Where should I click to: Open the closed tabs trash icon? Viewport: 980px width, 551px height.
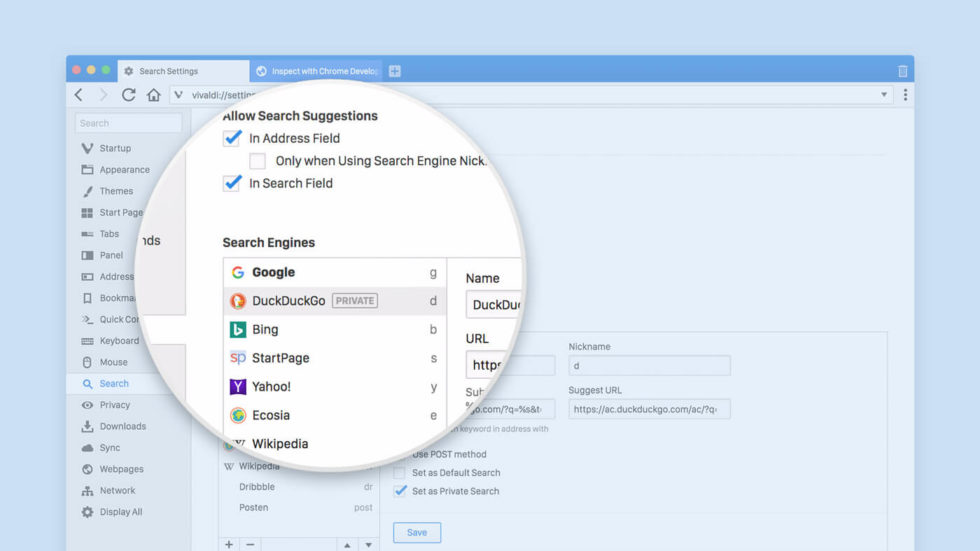point(902,71)
